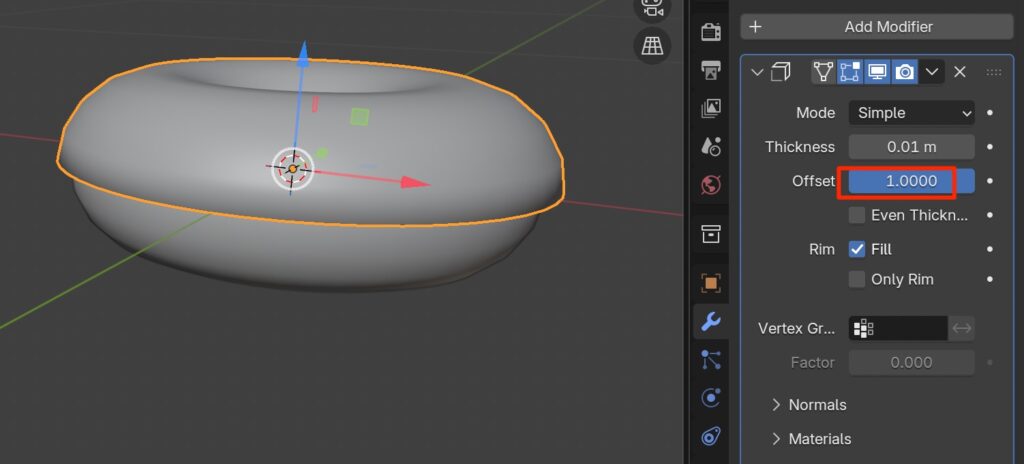Viewport: 1024px width, 464px height.
Task: Open the Output properties tab
Action: (x=711, y=70)
